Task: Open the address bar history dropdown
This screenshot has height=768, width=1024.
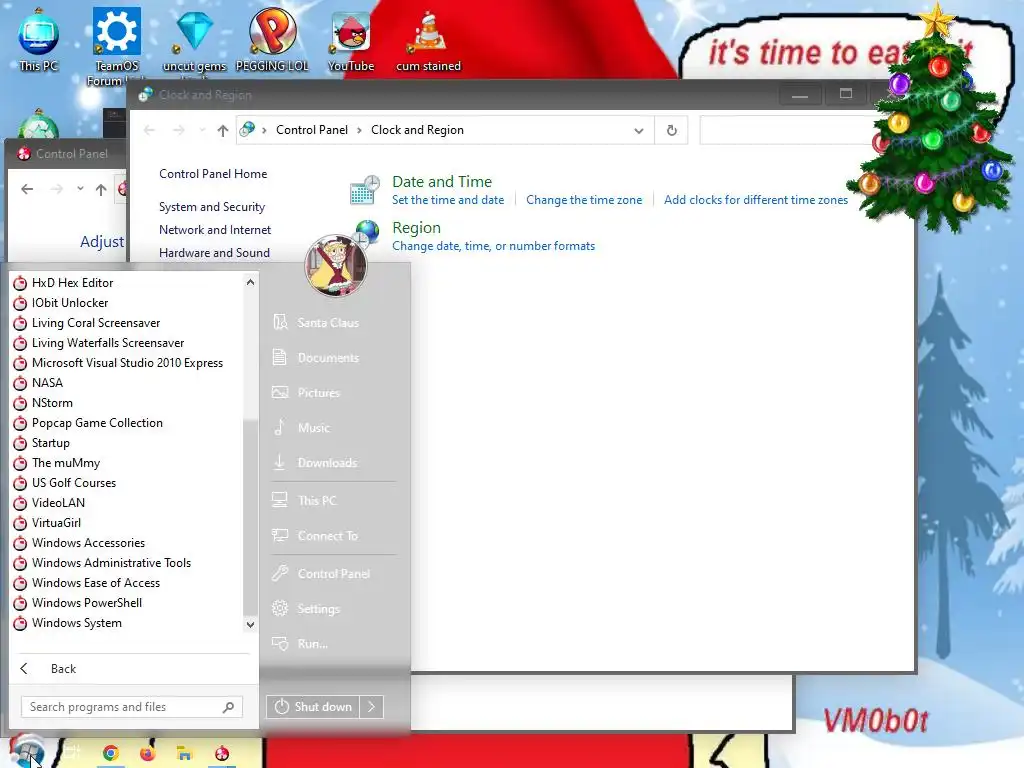Action: point(639,131)
